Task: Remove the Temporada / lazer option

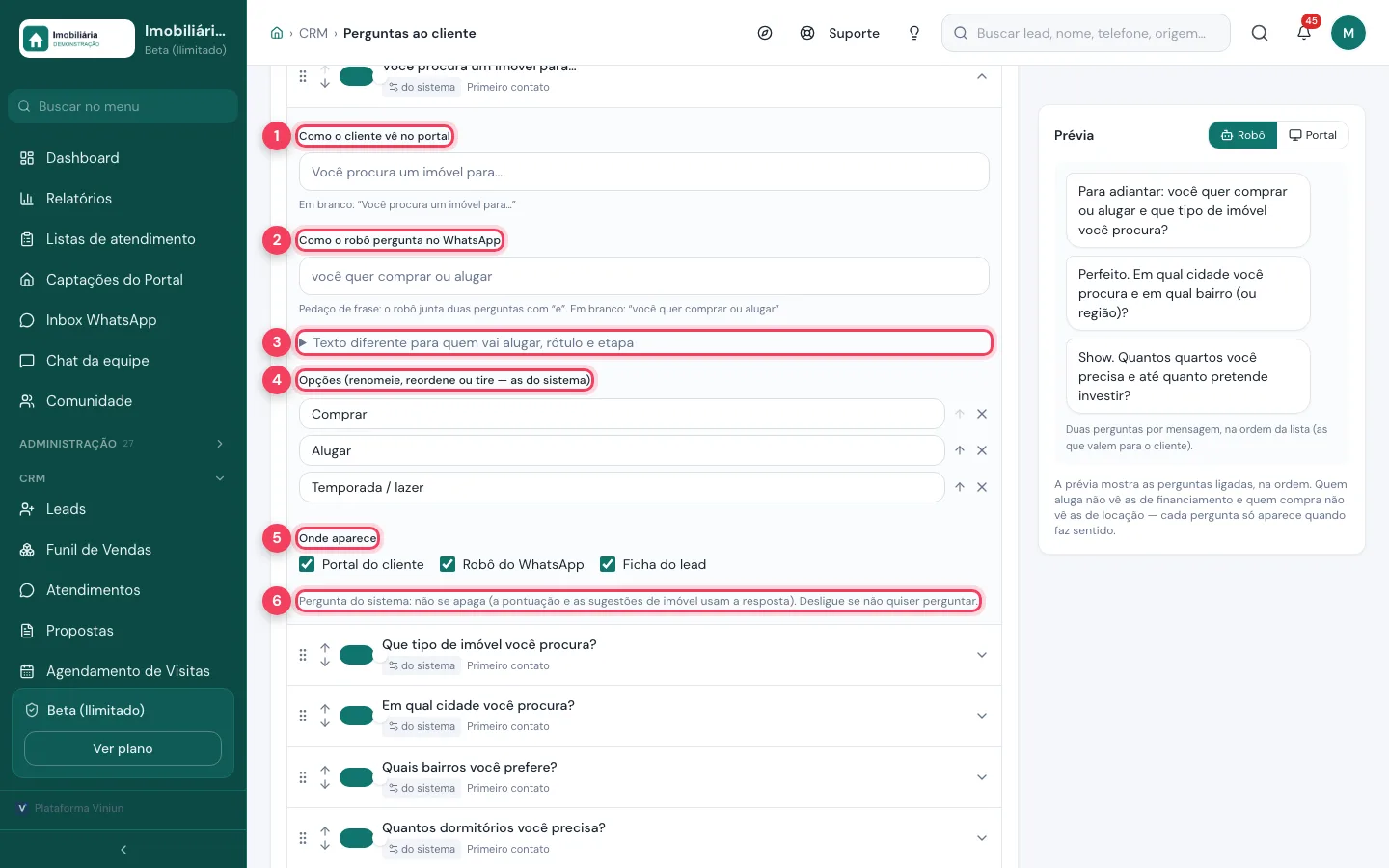Action: [x=982, y=487]
